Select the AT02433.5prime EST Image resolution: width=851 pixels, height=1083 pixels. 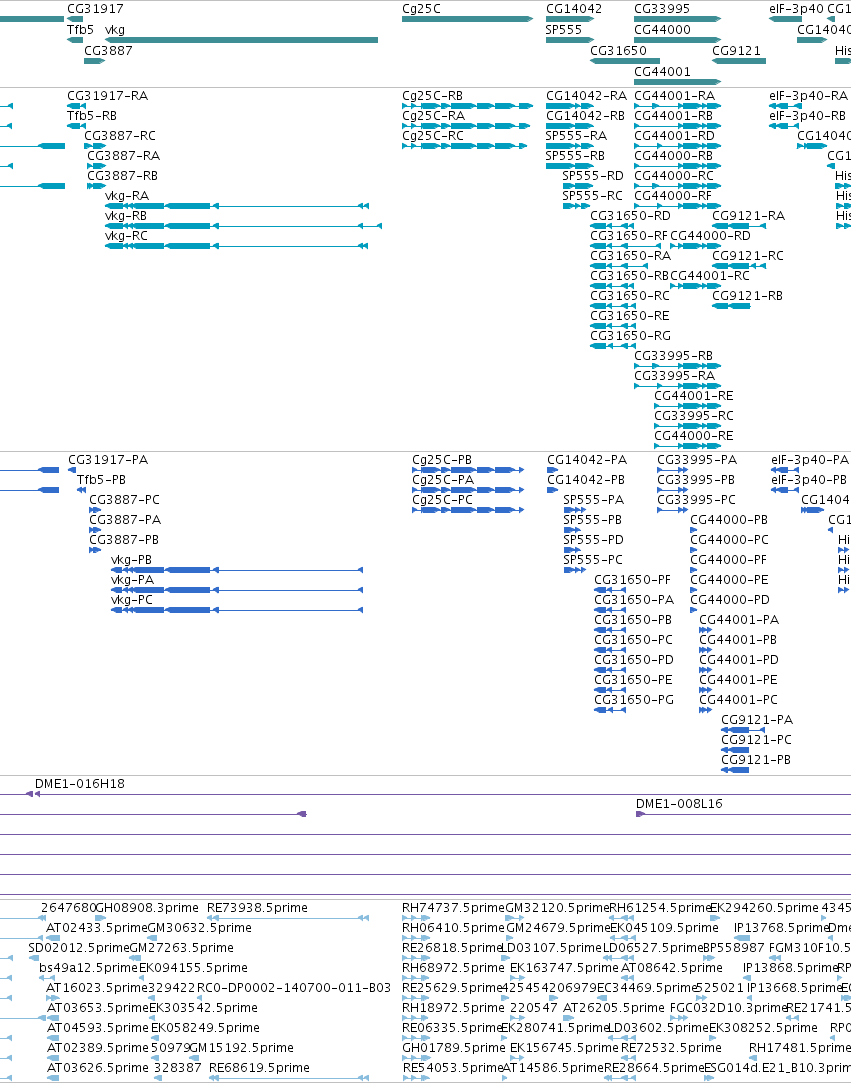click(54, 938)
